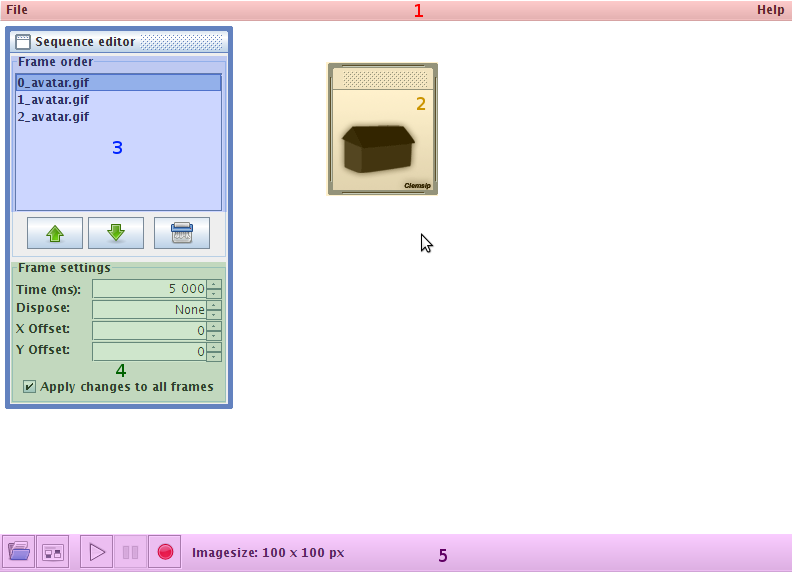
Task: Click the Y Offset input field
Action: (x=150, y=351)
